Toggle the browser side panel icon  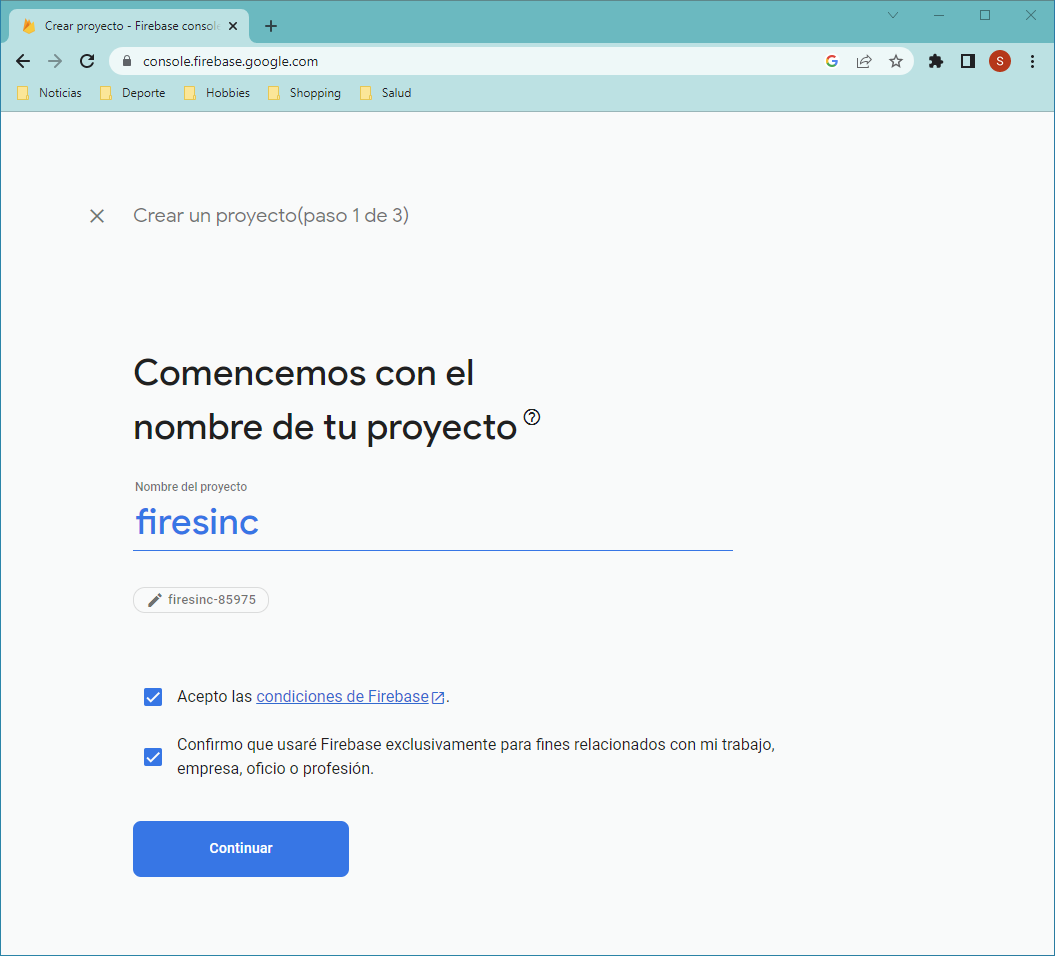pyautogui.click(x=967, y=61)
